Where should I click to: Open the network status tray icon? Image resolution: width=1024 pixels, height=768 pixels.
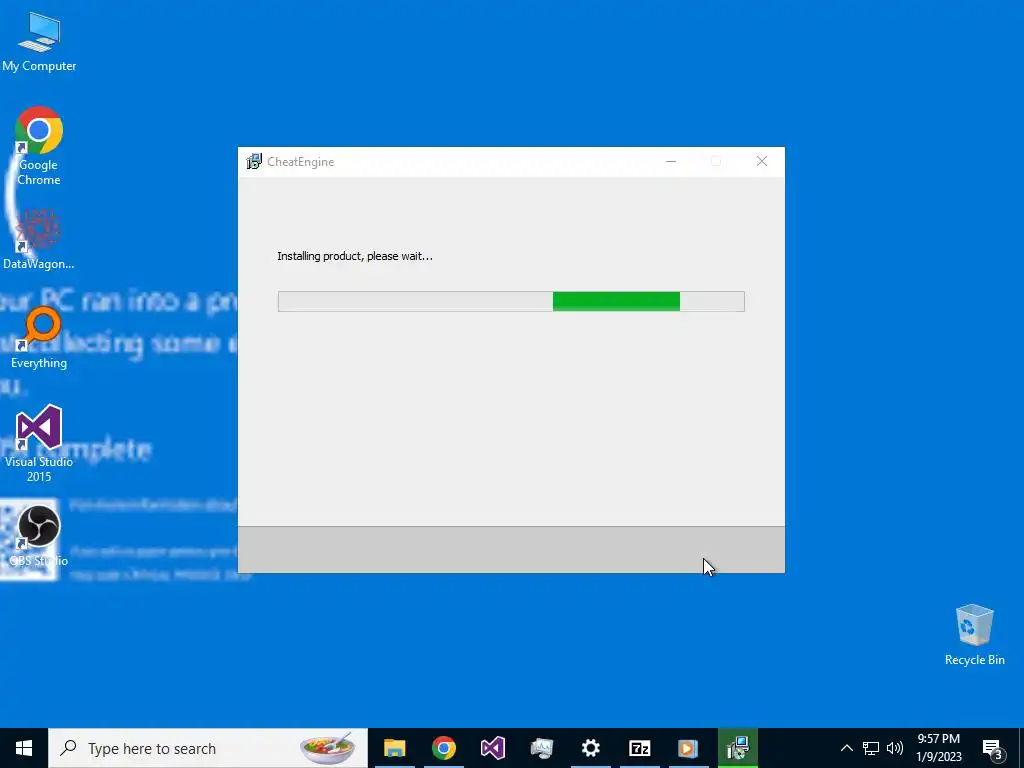[871, 748]
